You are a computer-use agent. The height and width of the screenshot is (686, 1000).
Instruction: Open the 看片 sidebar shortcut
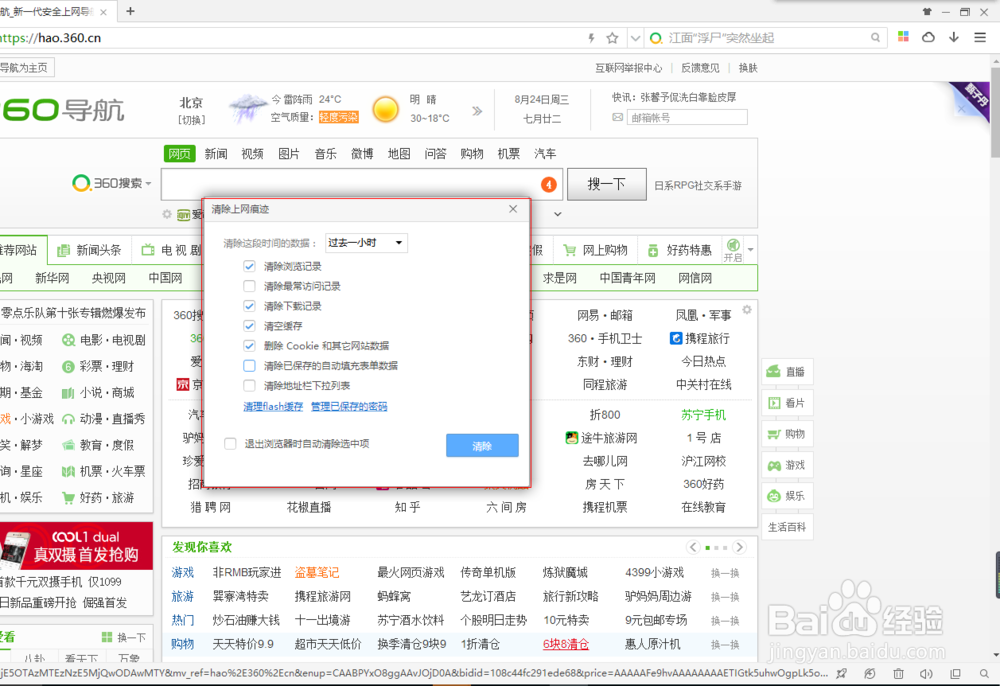coord(787,403)
